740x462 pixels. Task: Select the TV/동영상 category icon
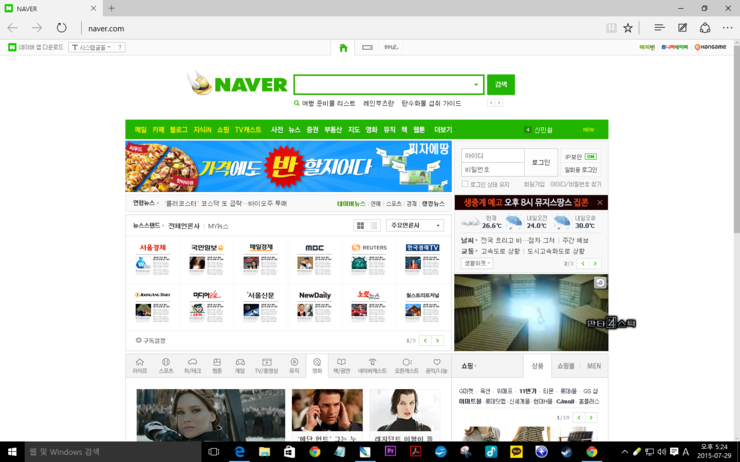click(267, 366)
